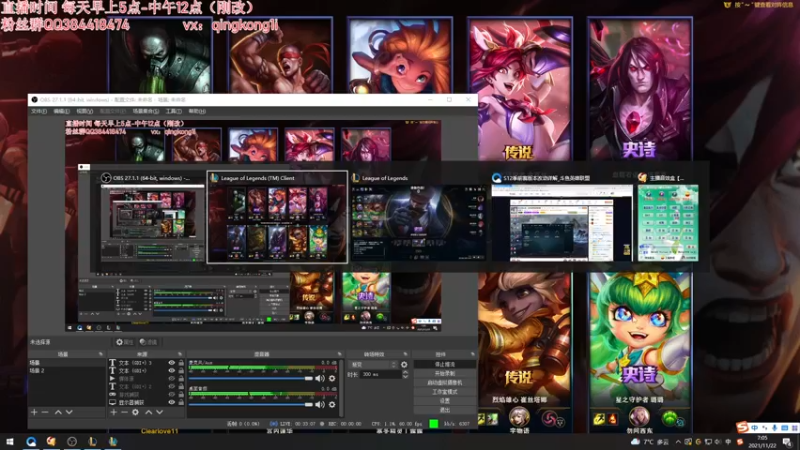The height and width of the screenshot is (450, 800).
Task: Click the start virtual camera button
Action: tap(444, 383)
